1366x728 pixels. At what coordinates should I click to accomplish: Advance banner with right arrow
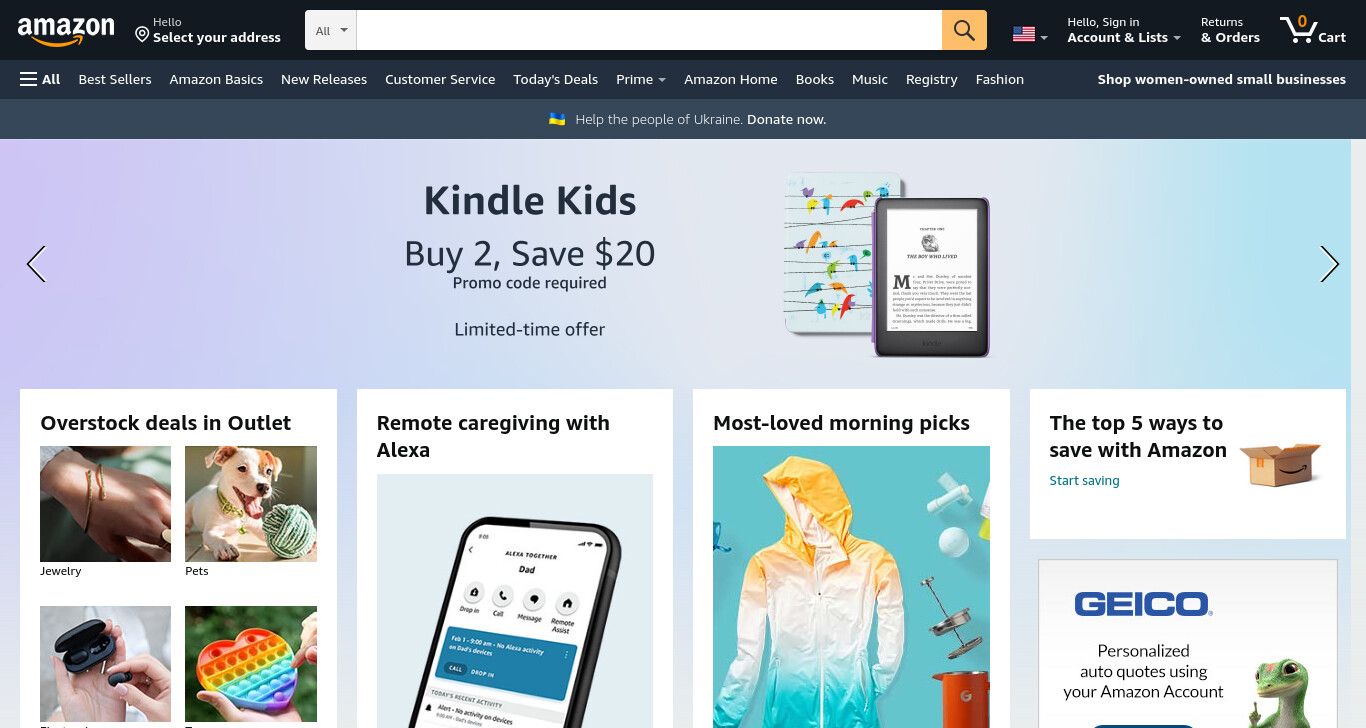tap(1329, 264)
